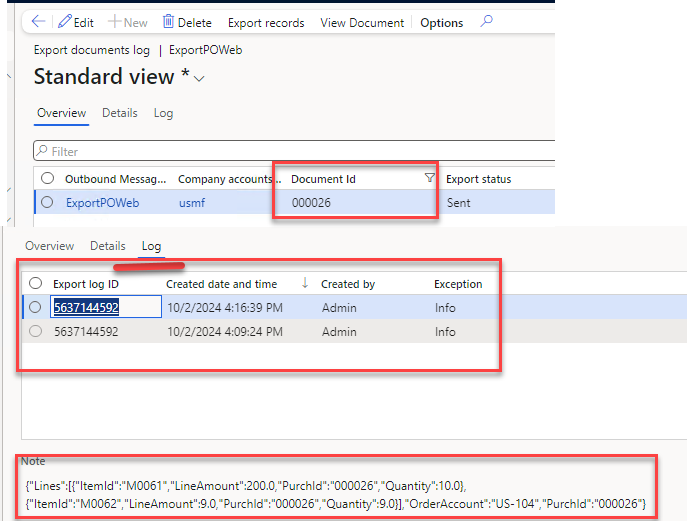Click the search magnifier icon in toolbar

[x=486, y=21]
